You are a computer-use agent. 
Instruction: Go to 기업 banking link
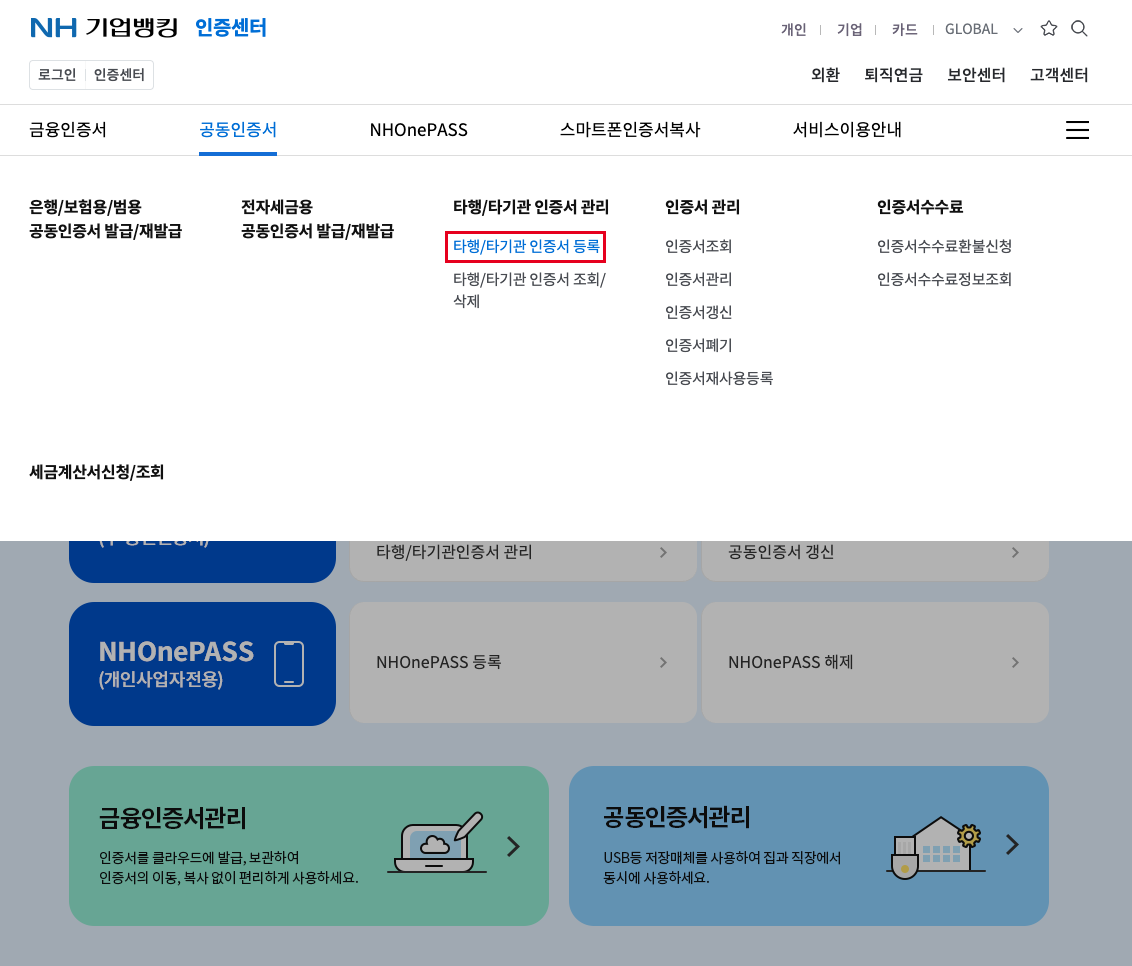pos(850,30)
